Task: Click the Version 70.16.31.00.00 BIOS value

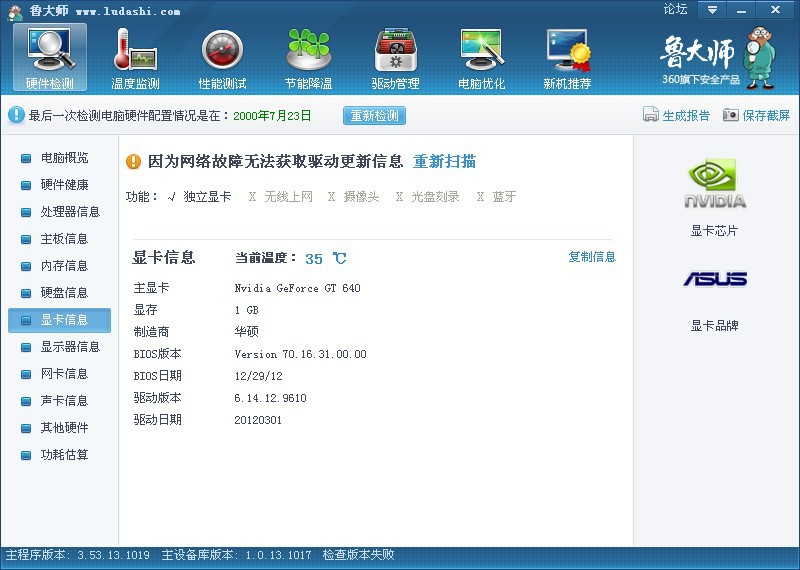Action: [x=301, y=354]
